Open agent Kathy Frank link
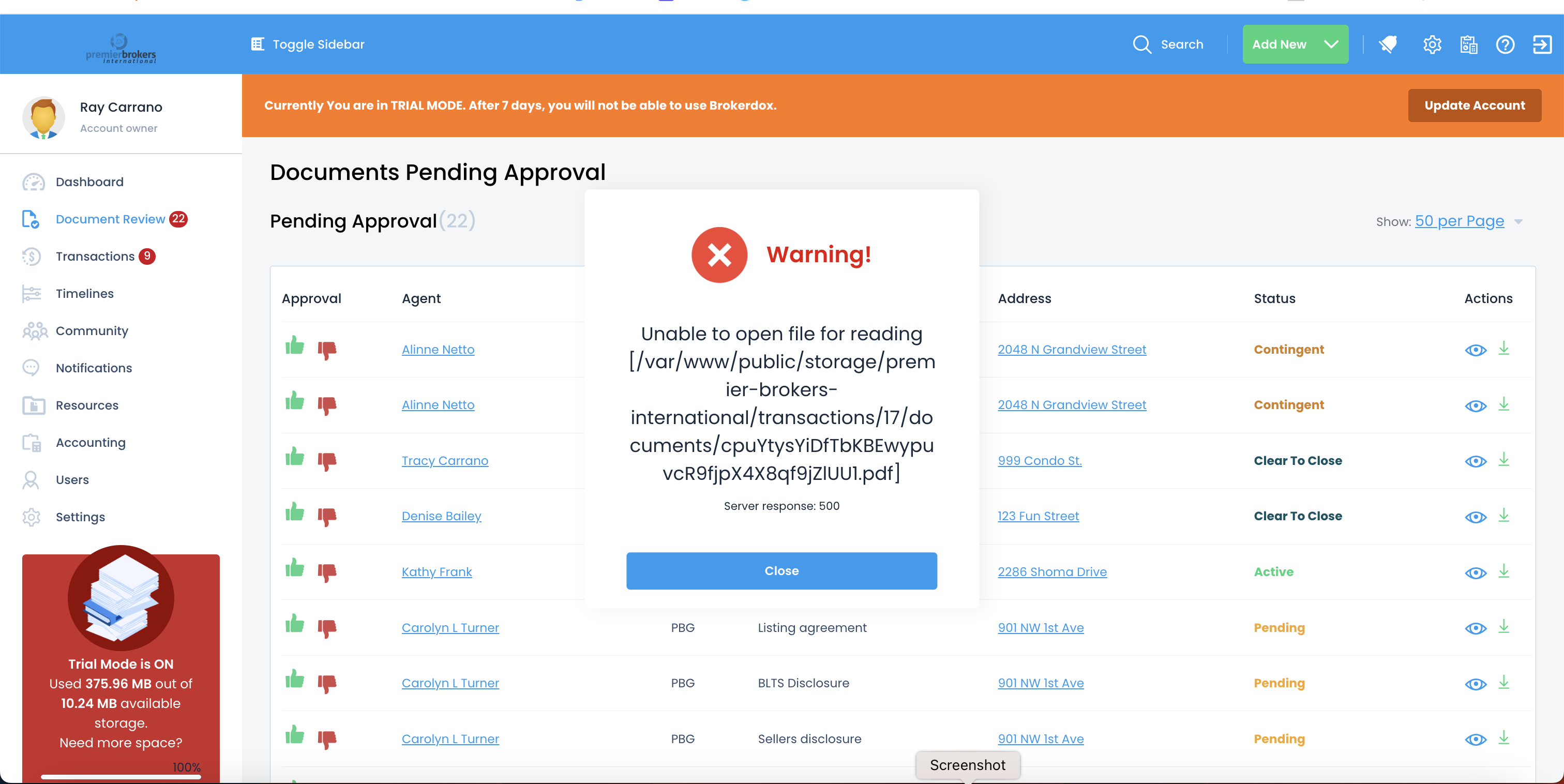Image resolution: width=1564 pixels, height=784 pixels. (x=437, y=572)
